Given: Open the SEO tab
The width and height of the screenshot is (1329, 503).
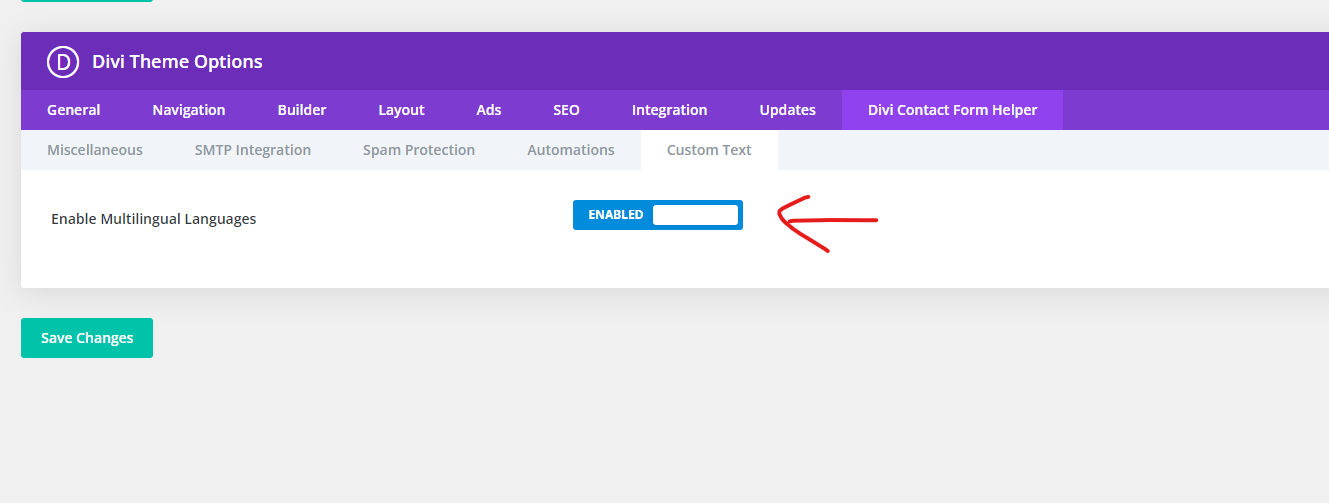Looking at the screenshot, I should (x=567, y=110).
